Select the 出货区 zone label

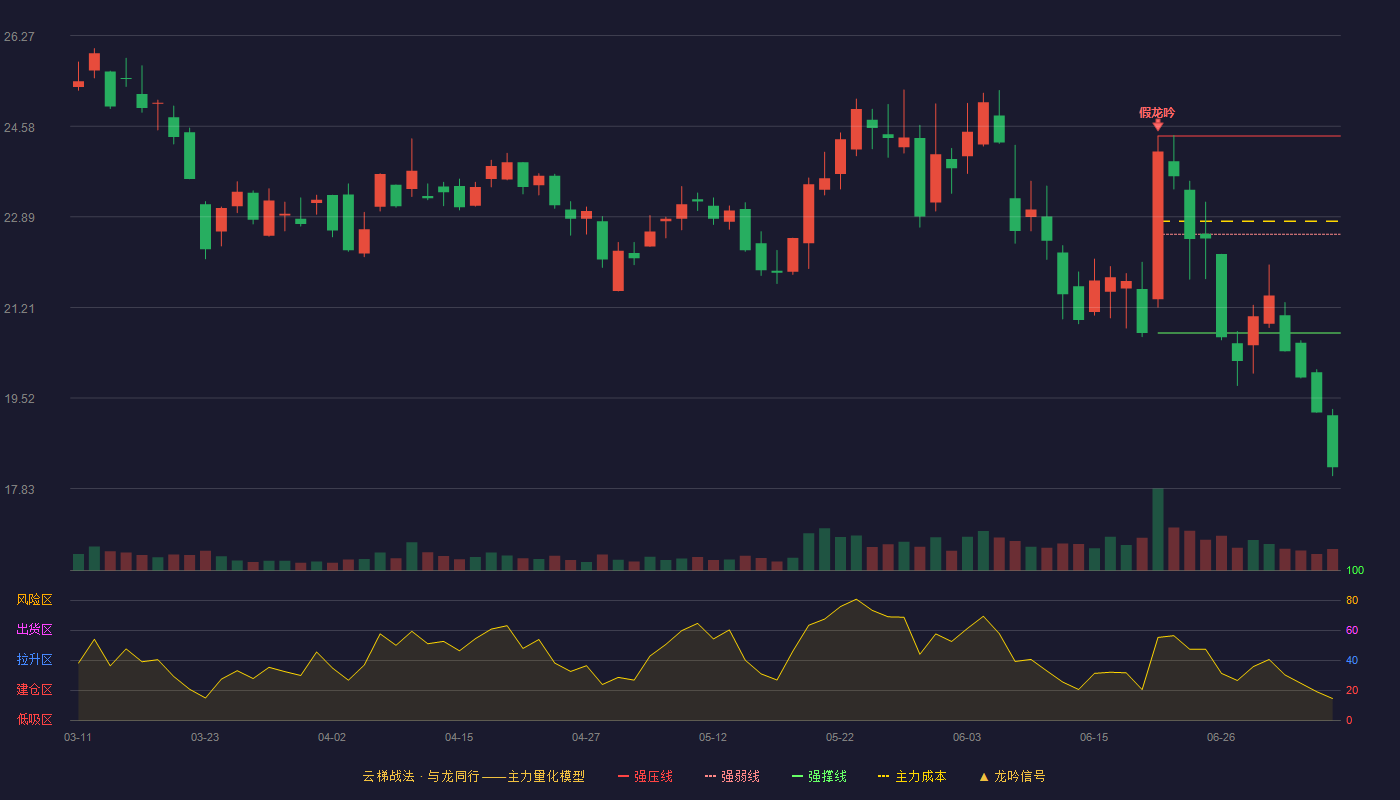[x=35, y=630]
